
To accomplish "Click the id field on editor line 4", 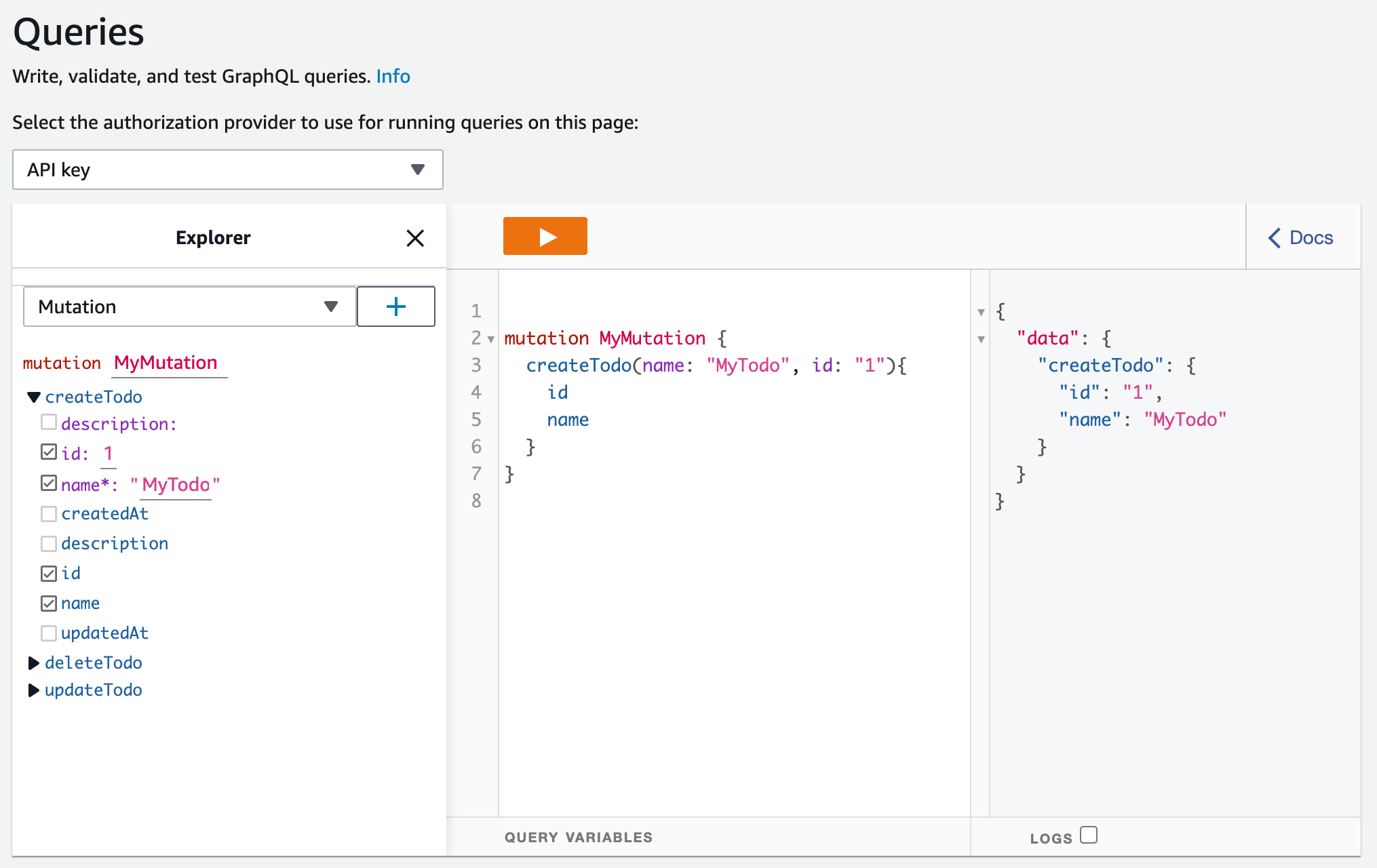I will point(558,393).
